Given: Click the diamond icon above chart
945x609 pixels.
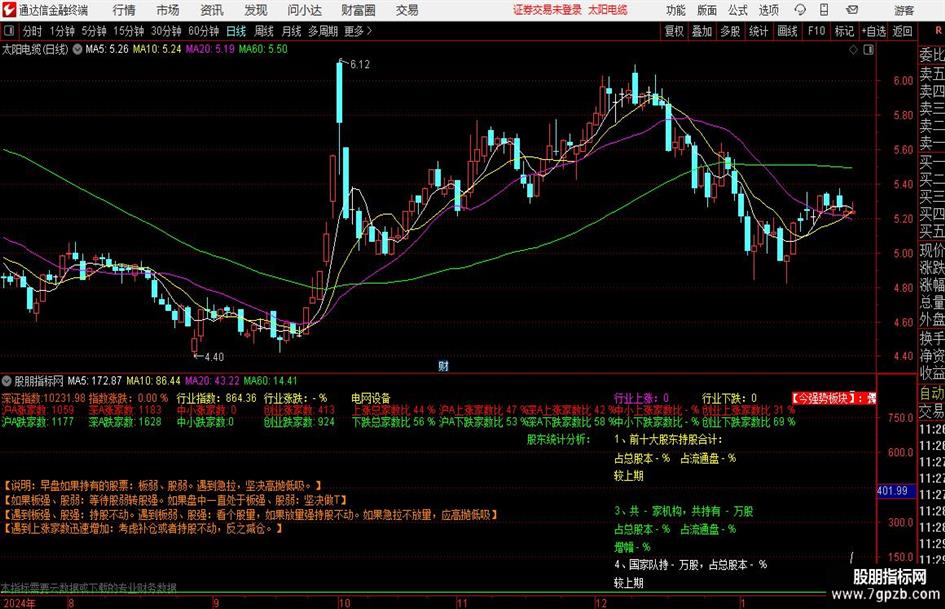Looking at the screenshot, I should pos(853,49).
